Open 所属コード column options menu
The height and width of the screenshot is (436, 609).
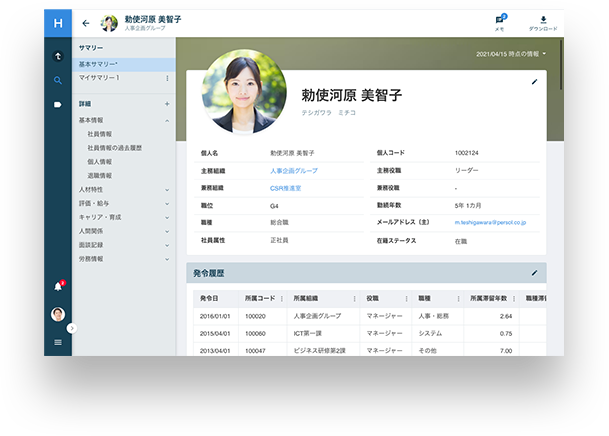(282, 299)
